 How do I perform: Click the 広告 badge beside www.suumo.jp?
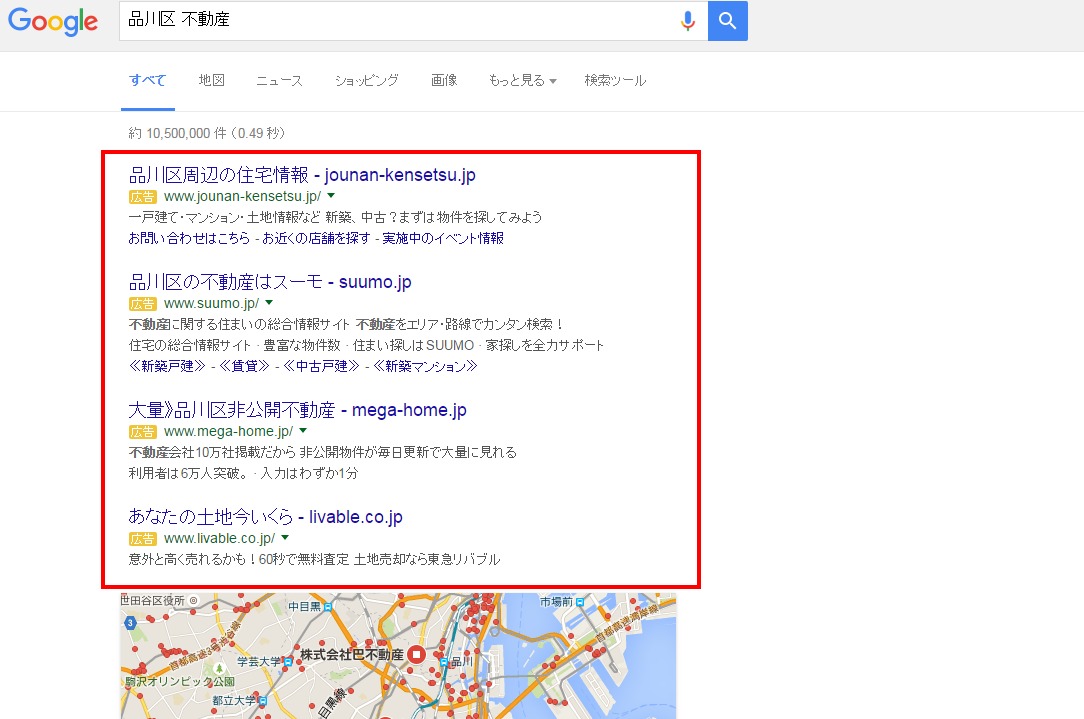(x=142, y=304)
